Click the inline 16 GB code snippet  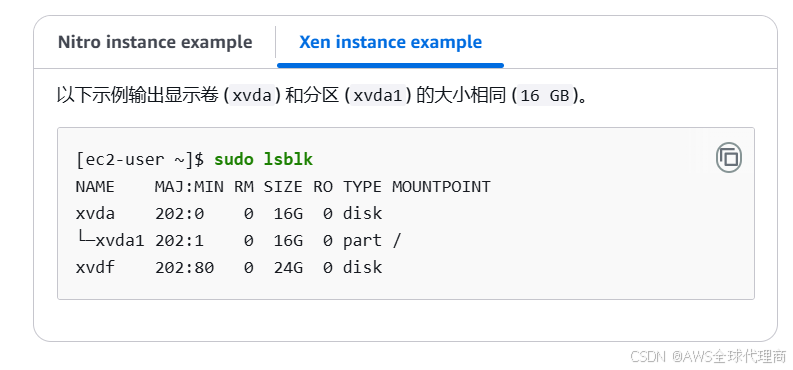click(x=545, y=96)
